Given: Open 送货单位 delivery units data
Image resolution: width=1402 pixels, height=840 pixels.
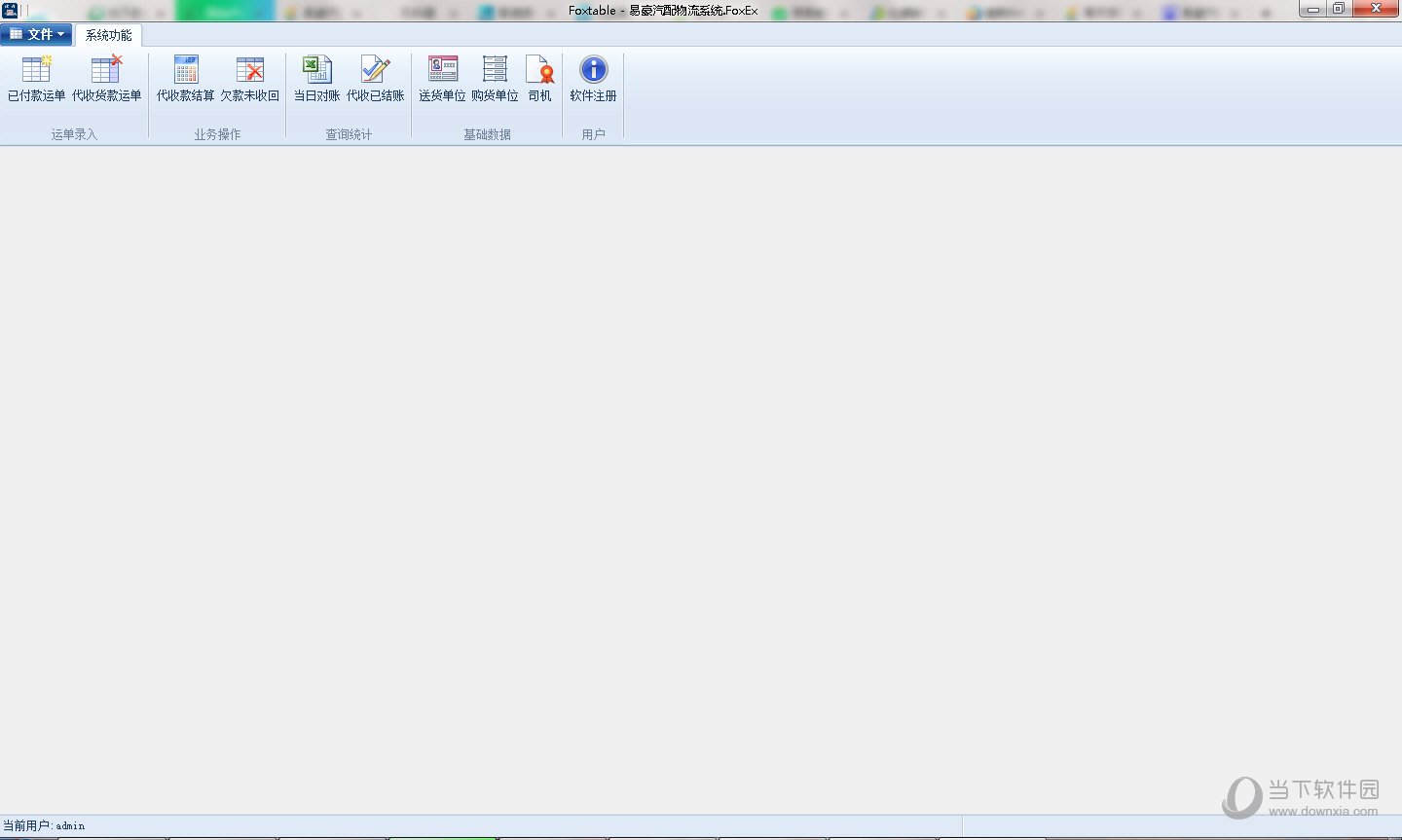Looking at the screenshot, I should [x=443, y=79].
